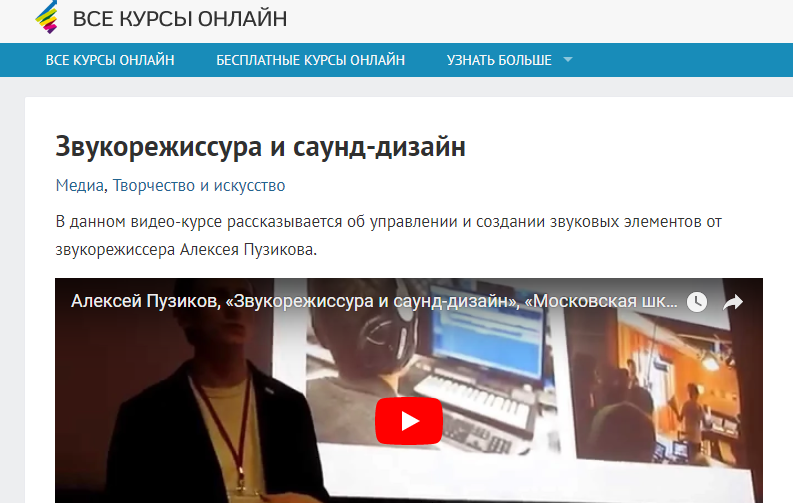
Task: Open Творчество и искусство category link
Action: [x=199, y=186]
